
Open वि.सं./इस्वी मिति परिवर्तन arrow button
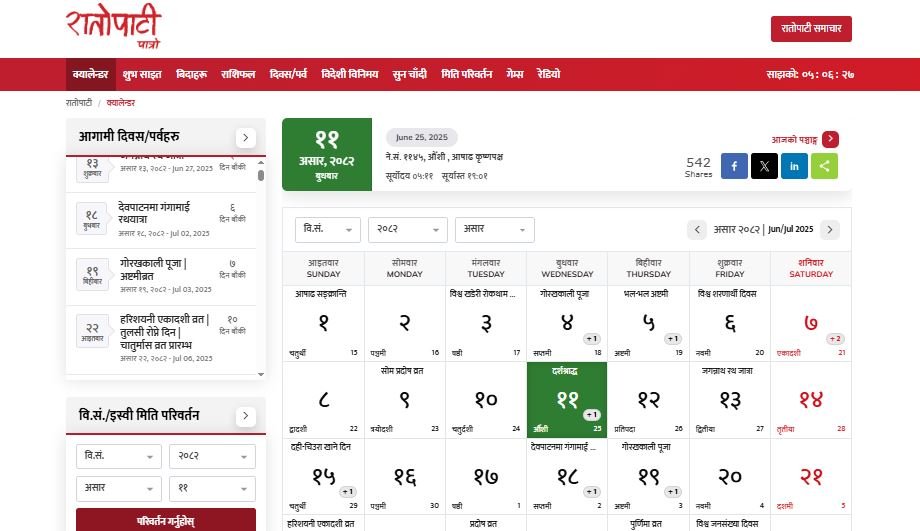point(245,416)
